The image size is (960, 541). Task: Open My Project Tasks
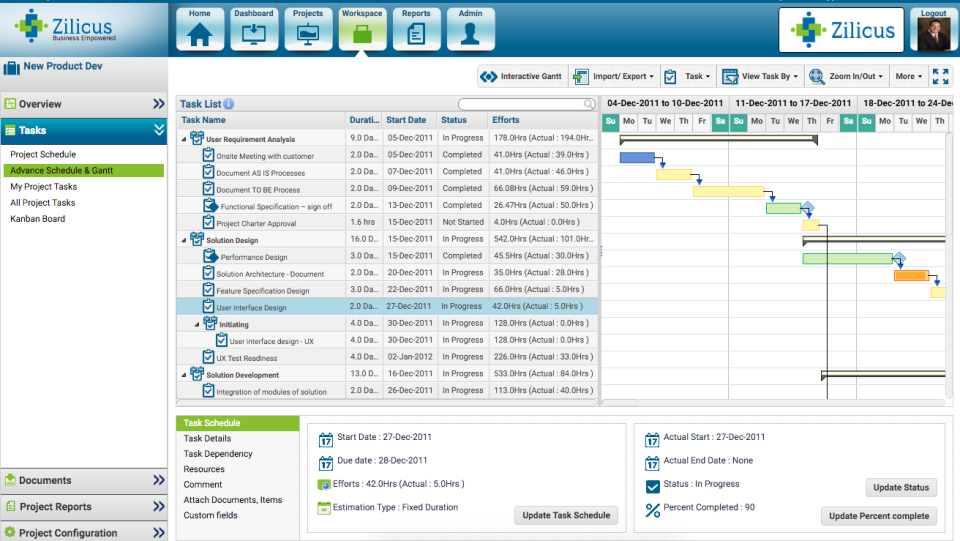(43, 187)
